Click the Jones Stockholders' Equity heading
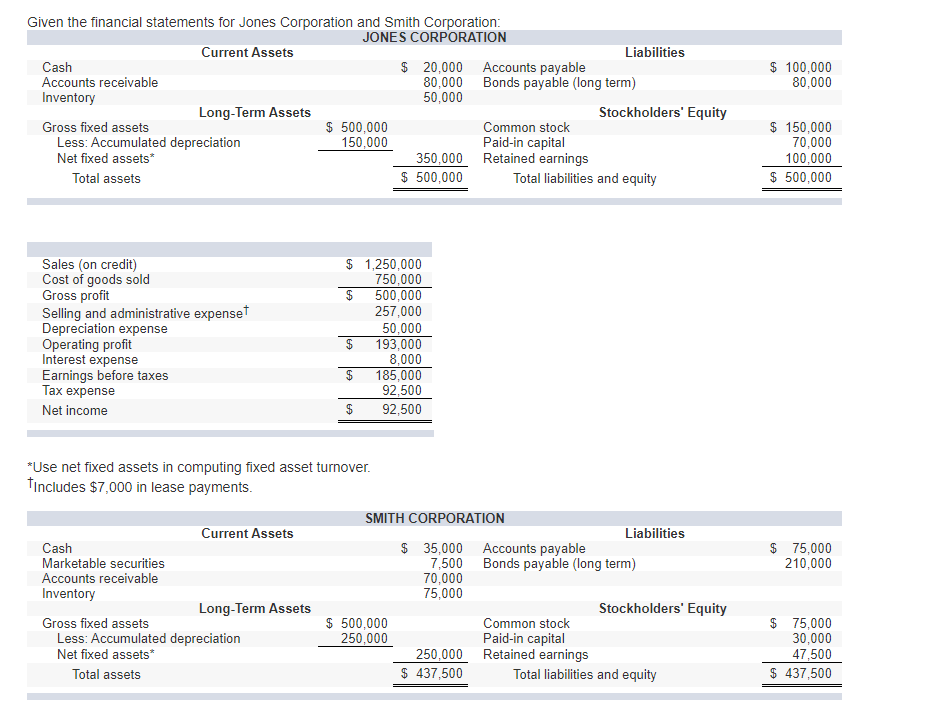 pyautogui.click(x=663, y=113)
